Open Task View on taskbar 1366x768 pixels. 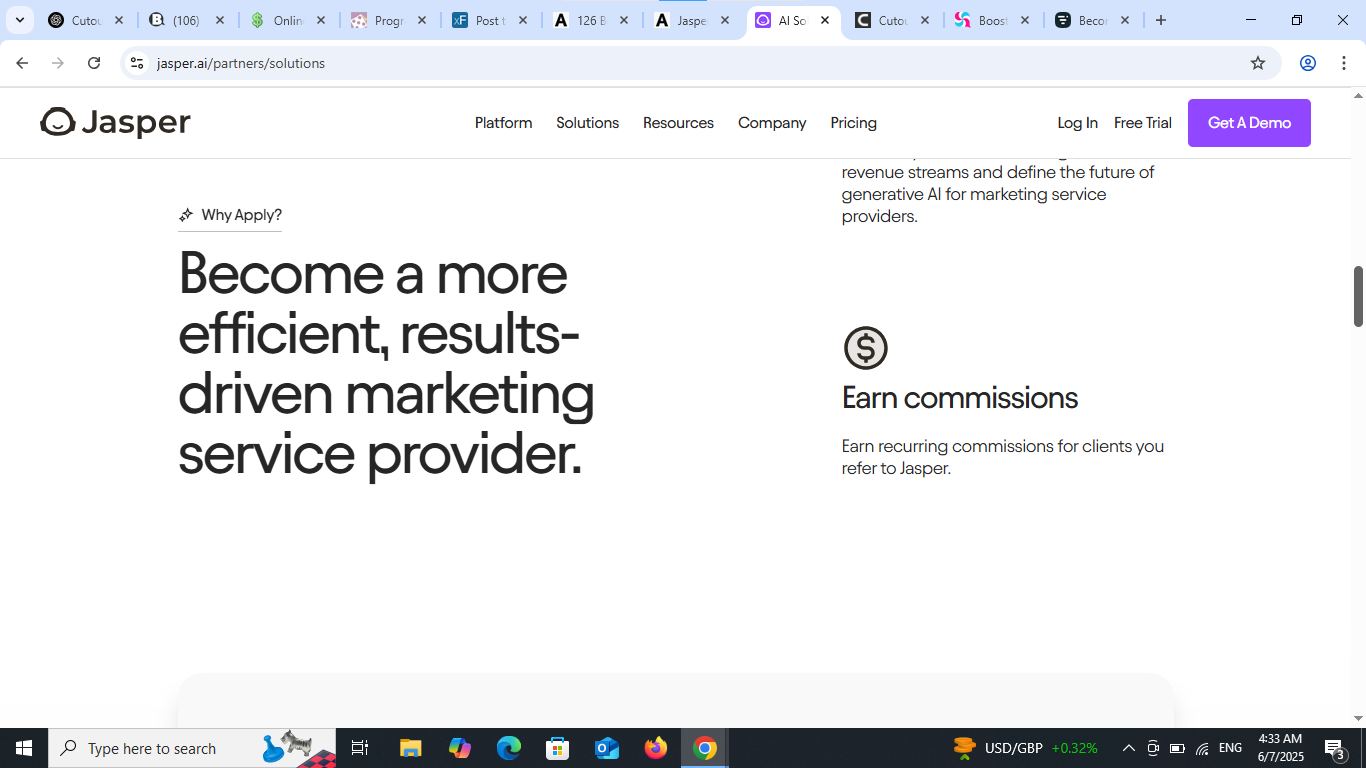click(x=360, y=748)
